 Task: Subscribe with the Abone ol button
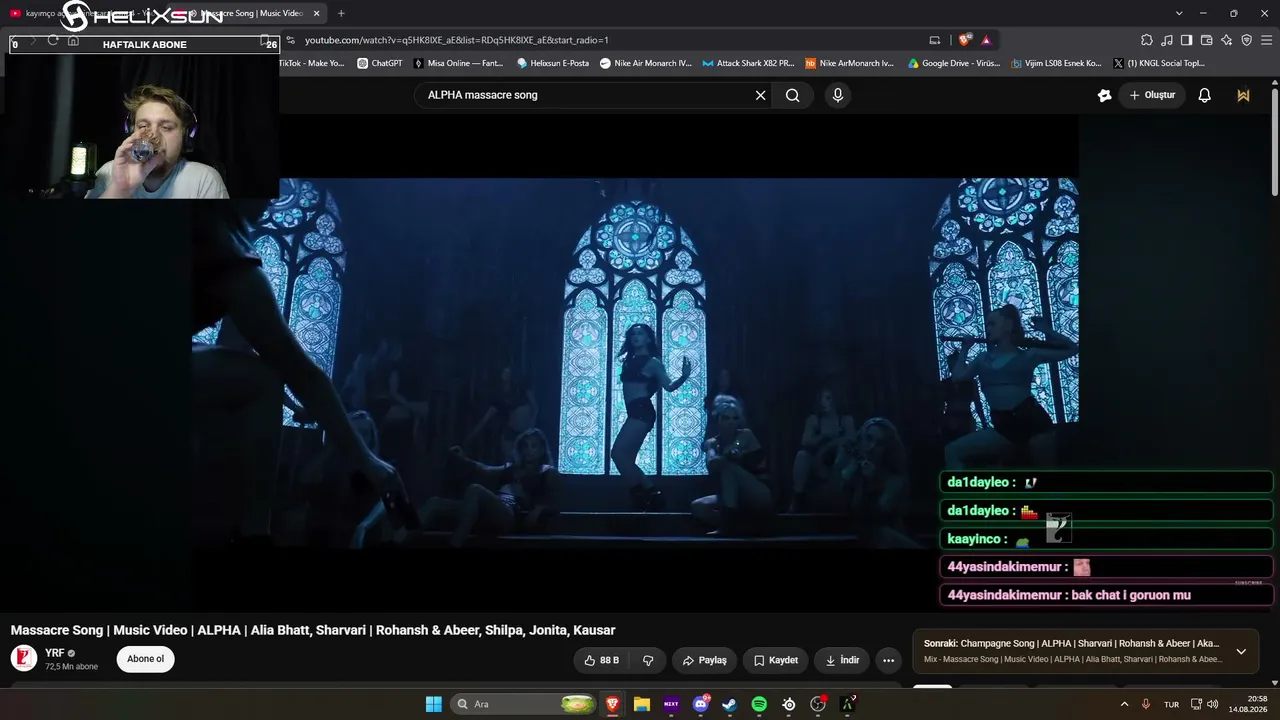tap(145, 659)
